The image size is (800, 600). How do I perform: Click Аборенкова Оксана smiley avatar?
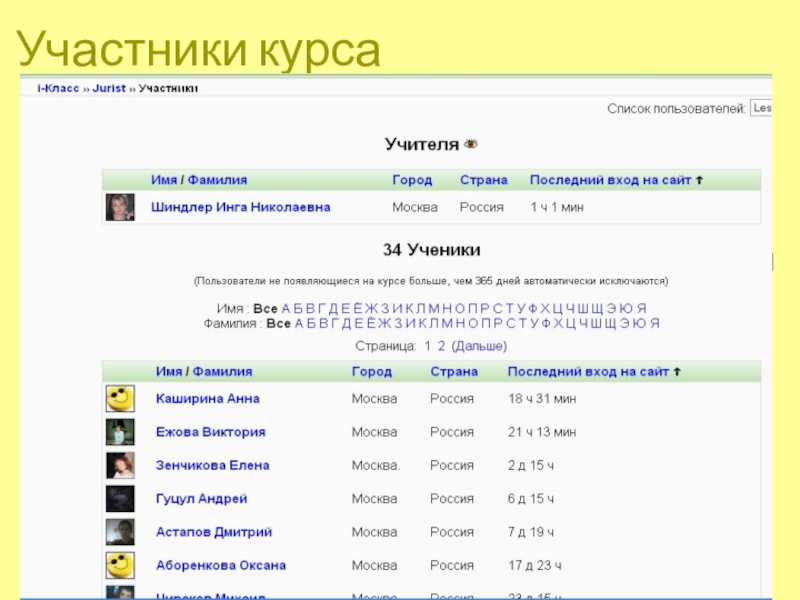coord(120,565)
